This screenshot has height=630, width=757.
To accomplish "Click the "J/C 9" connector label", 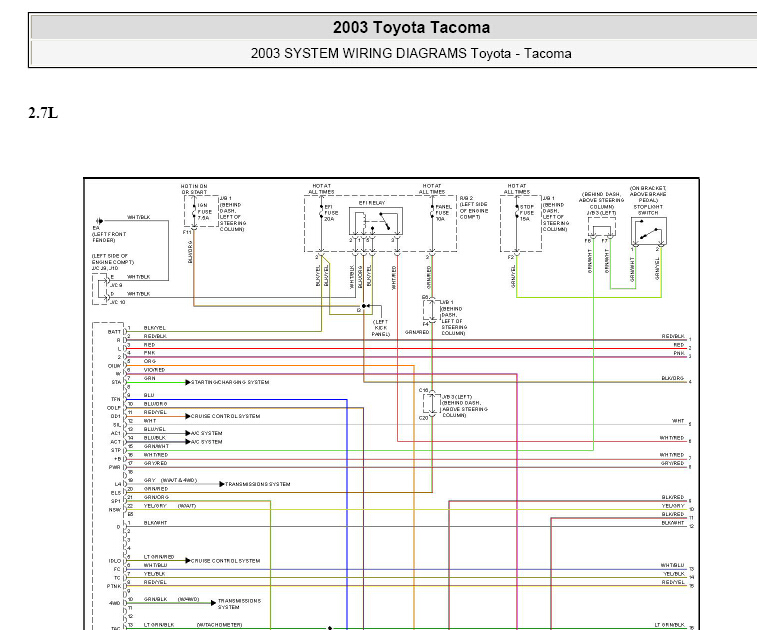I will [116, 285].
